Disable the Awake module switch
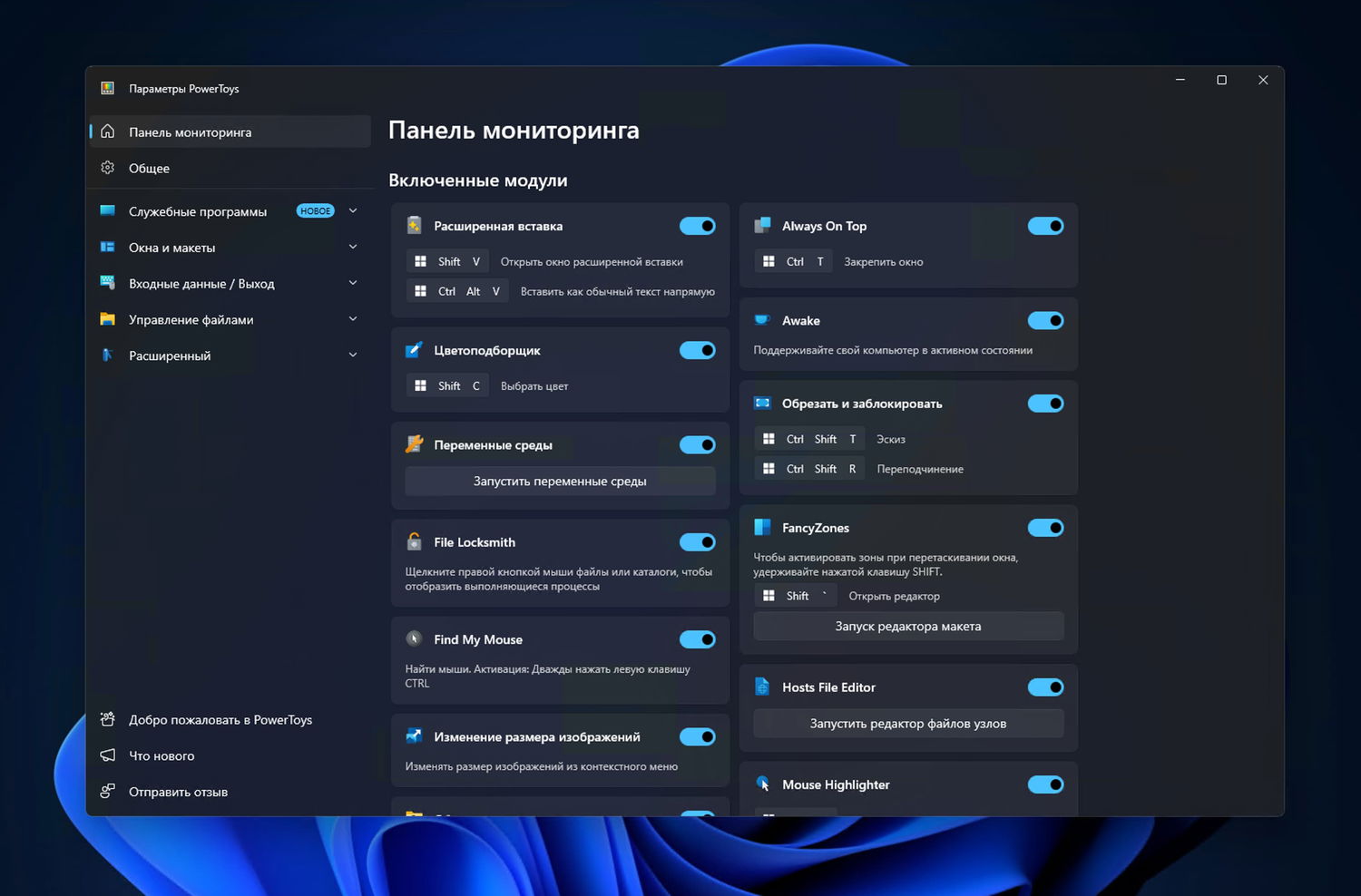 (1046, 320)
